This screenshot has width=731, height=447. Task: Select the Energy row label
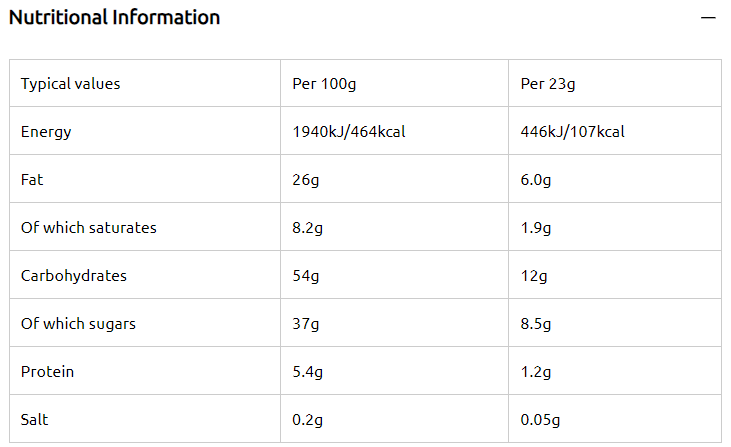click(x=46, y=132)
